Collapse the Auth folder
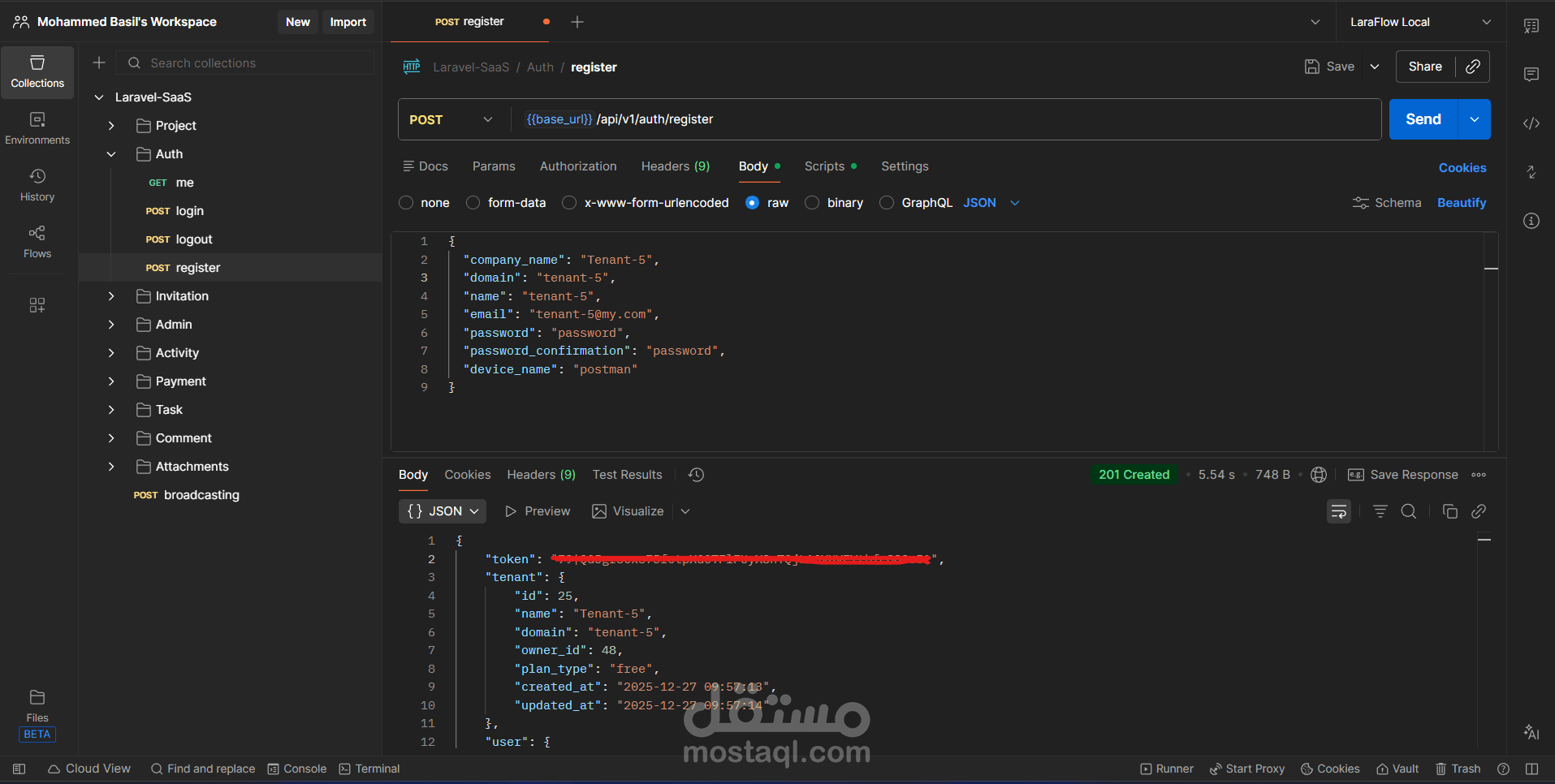The width and height of the screenshot is (1555, 784). pos(111,153)
